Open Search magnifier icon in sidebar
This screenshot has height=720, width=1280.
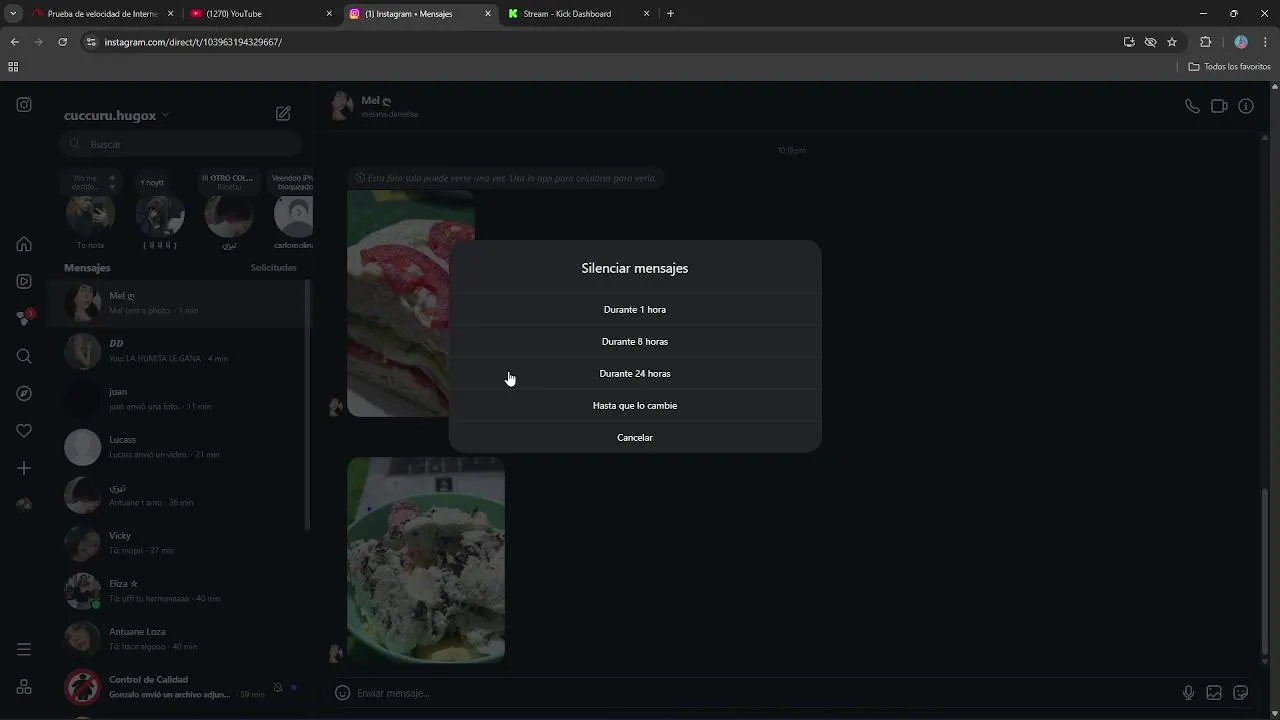24,356
